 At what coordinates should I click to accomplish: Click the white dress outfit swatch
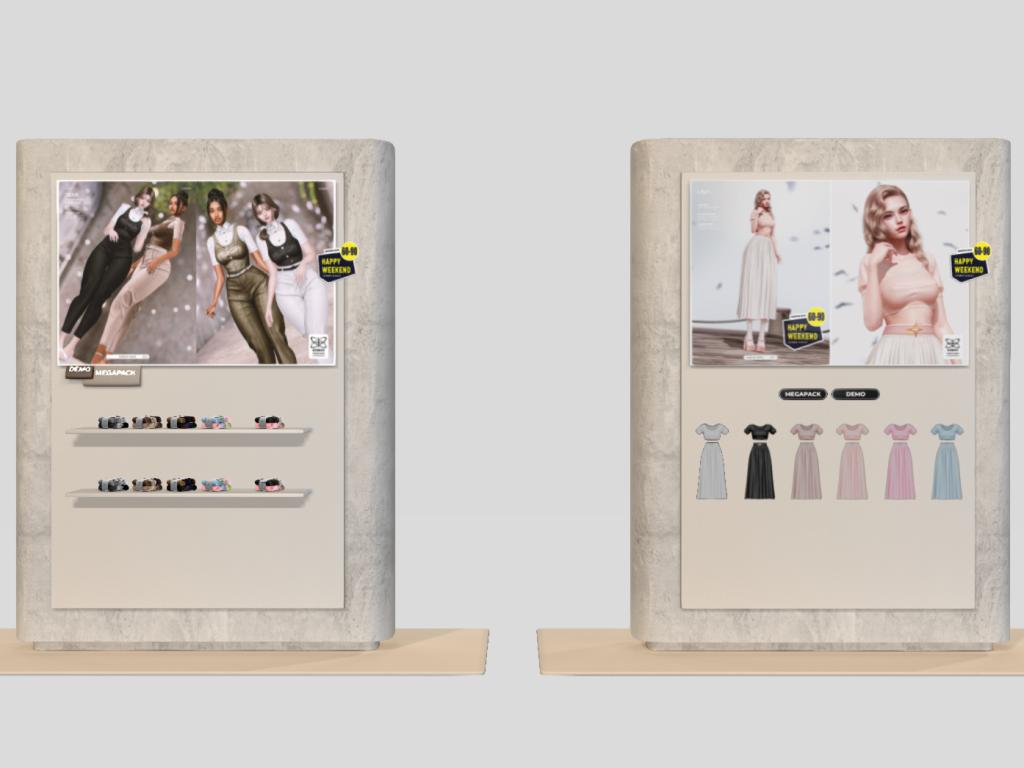point(712,461)
